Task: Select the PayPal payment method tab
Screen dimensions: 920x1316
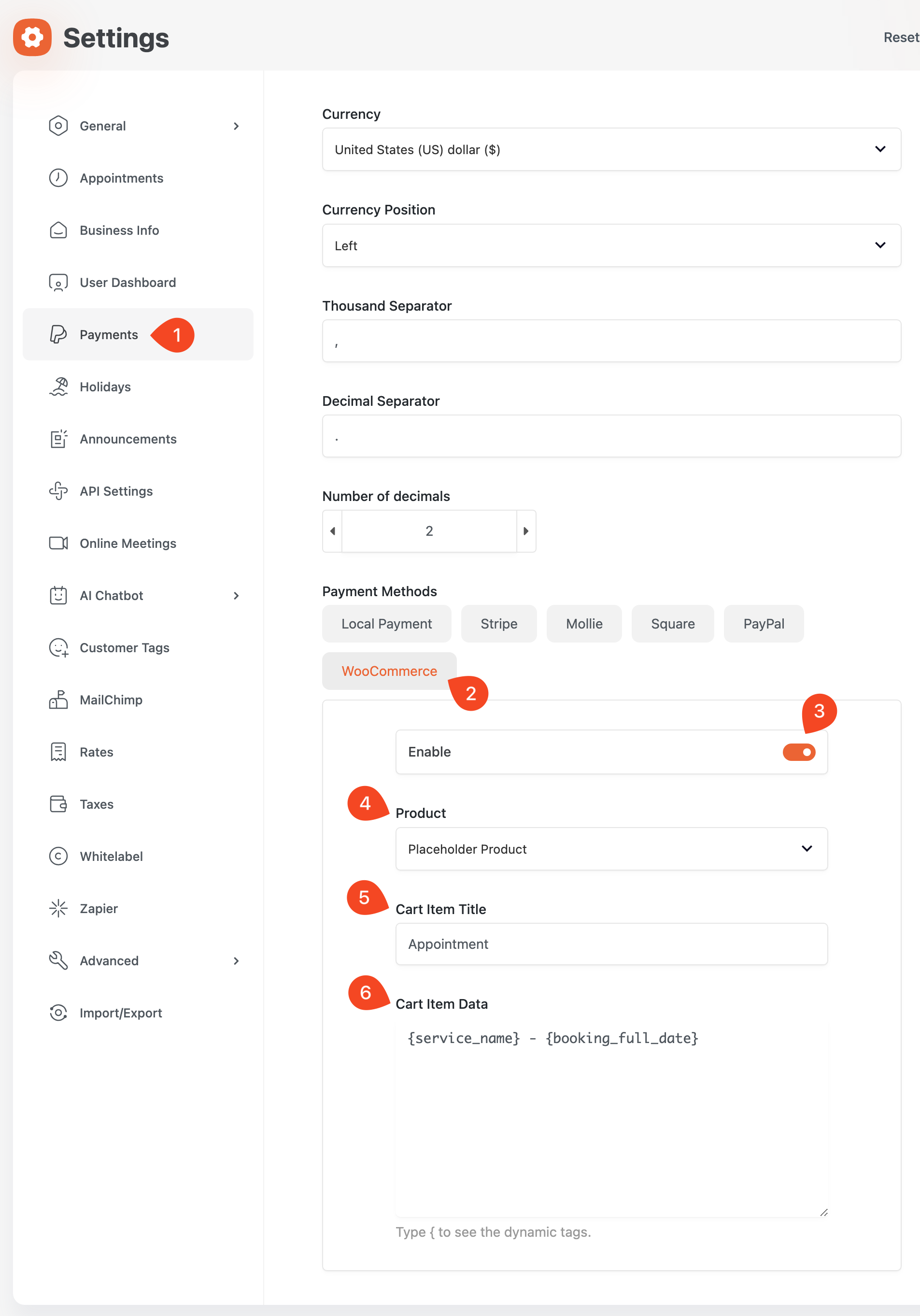Action: 764,624
